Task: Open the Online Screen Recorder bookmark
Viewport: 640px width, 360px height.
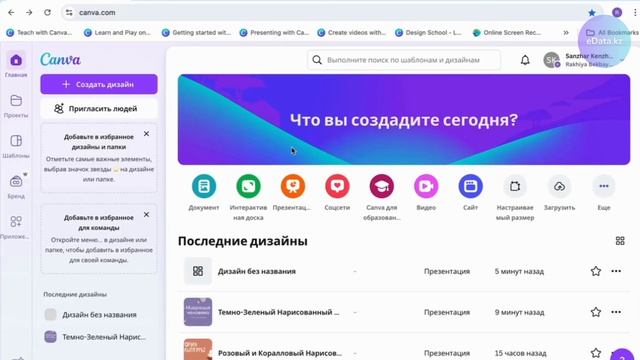Action: [506, 33]
